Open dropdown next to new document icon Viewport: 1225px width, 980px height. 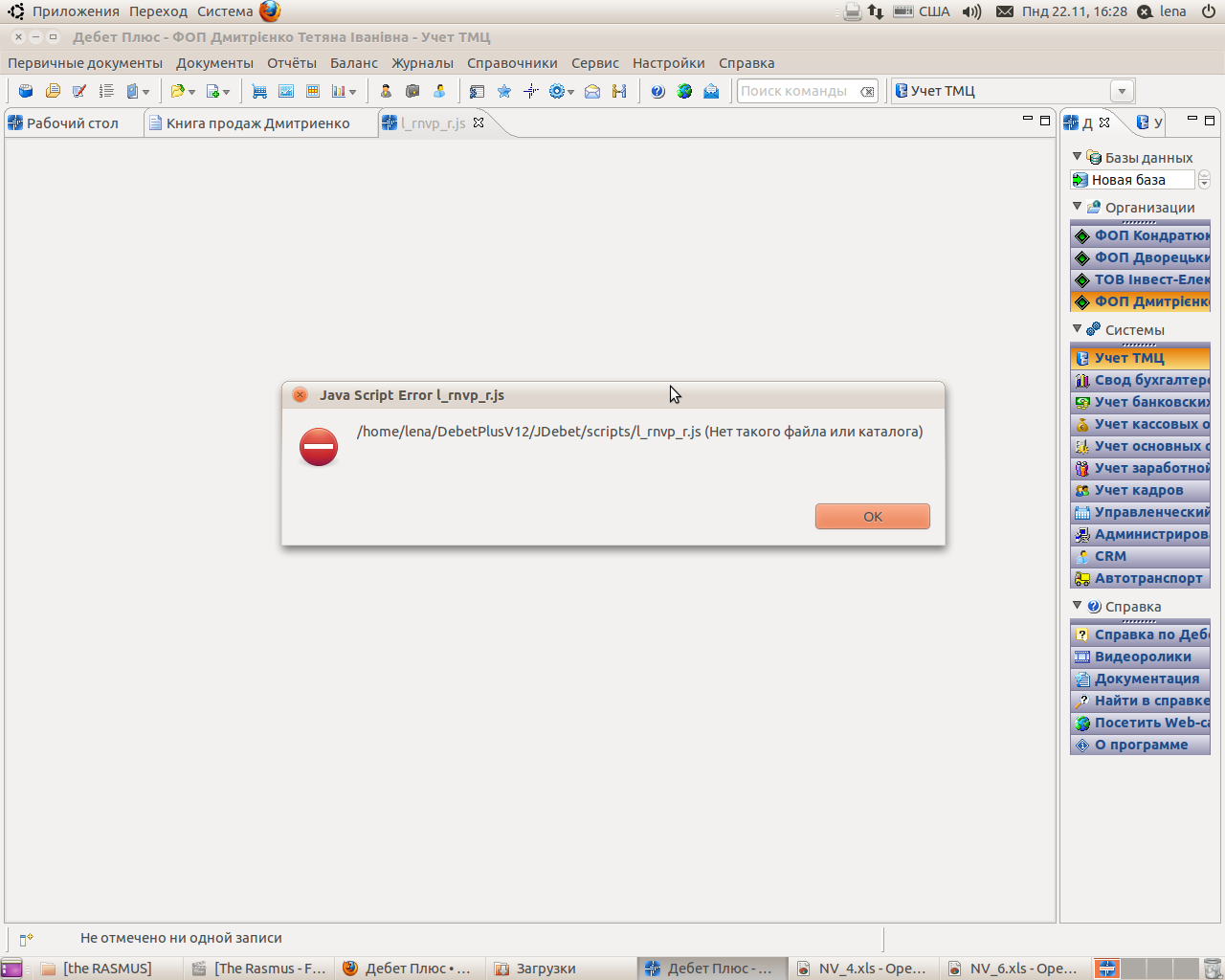[226, 92]
